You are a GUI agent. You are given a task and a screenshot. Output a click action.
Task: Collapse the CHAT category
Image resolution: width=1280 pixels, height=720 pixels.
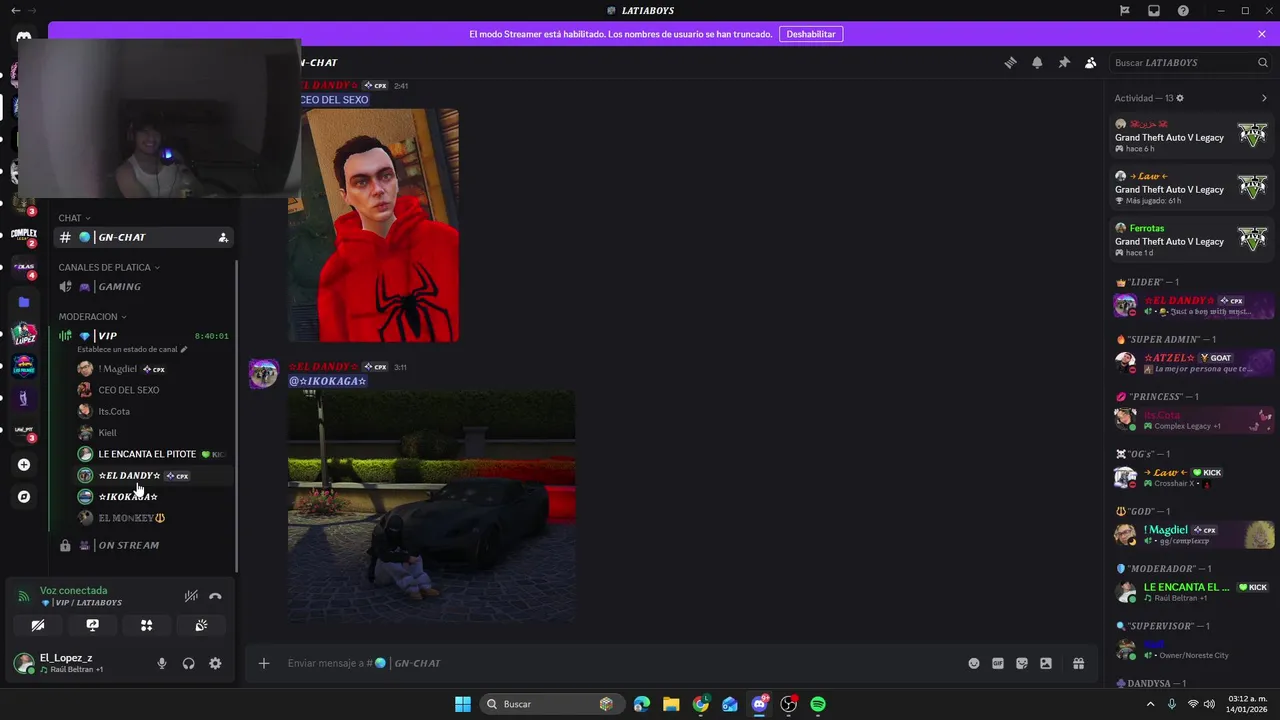tap(74, 218)
